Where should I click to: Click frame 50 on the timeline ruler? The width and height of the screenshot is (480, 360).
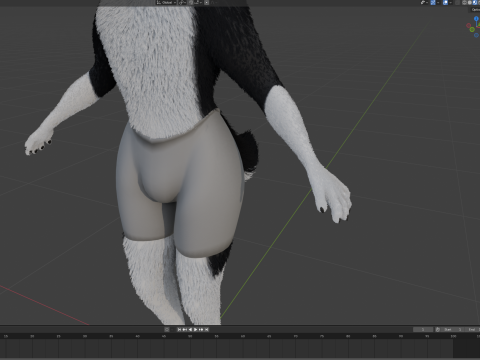(x=190, y=336)
